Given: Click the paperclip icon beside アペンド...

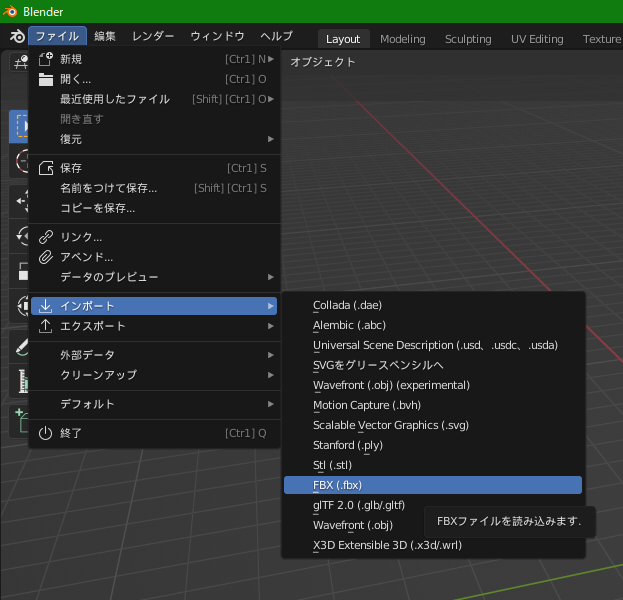Looking at the screenshot, I should (x=46, y=257).
